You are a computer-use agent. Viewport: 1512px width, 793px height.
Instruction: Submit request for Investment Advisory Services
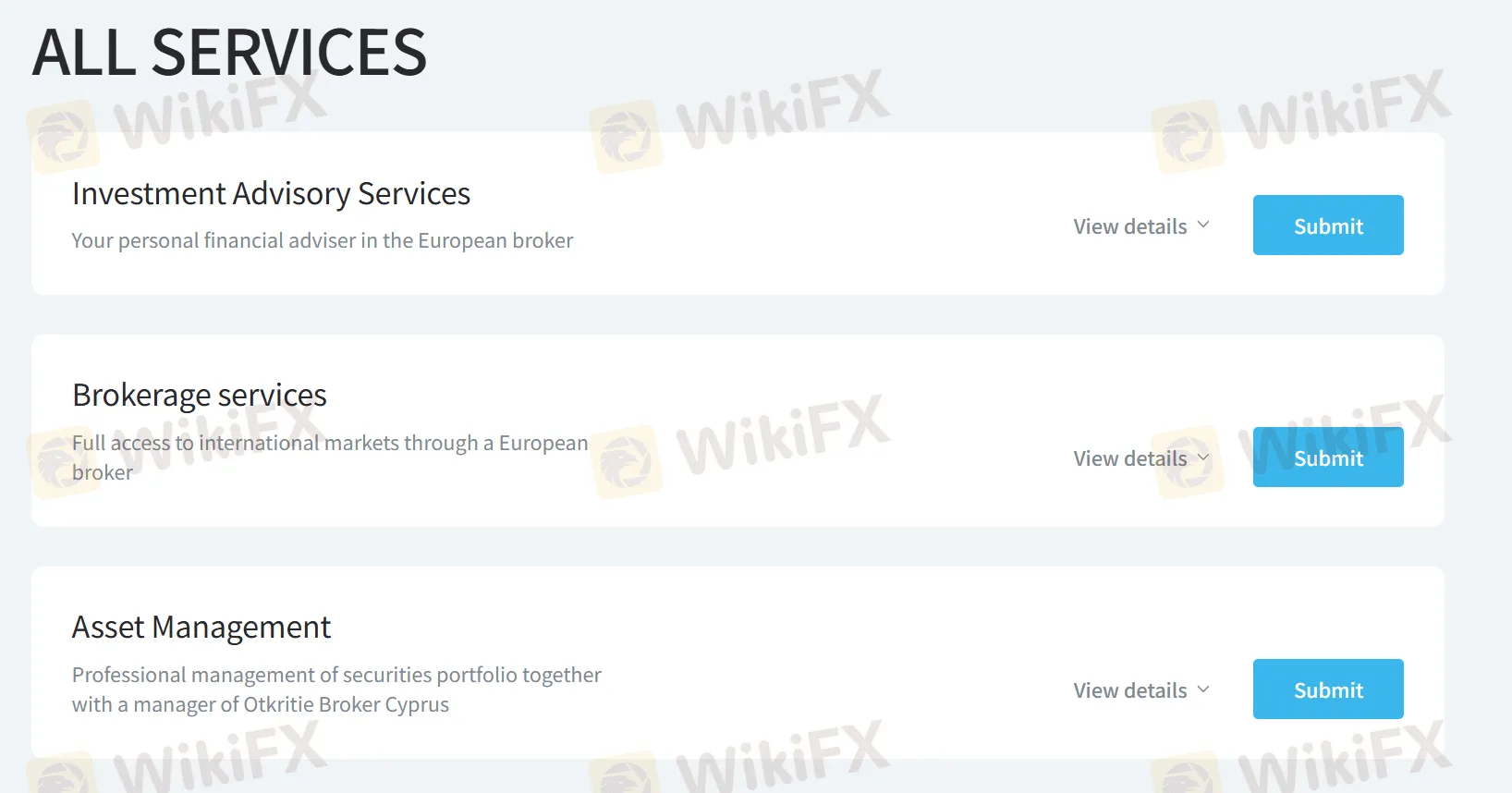click(1328, 225)
